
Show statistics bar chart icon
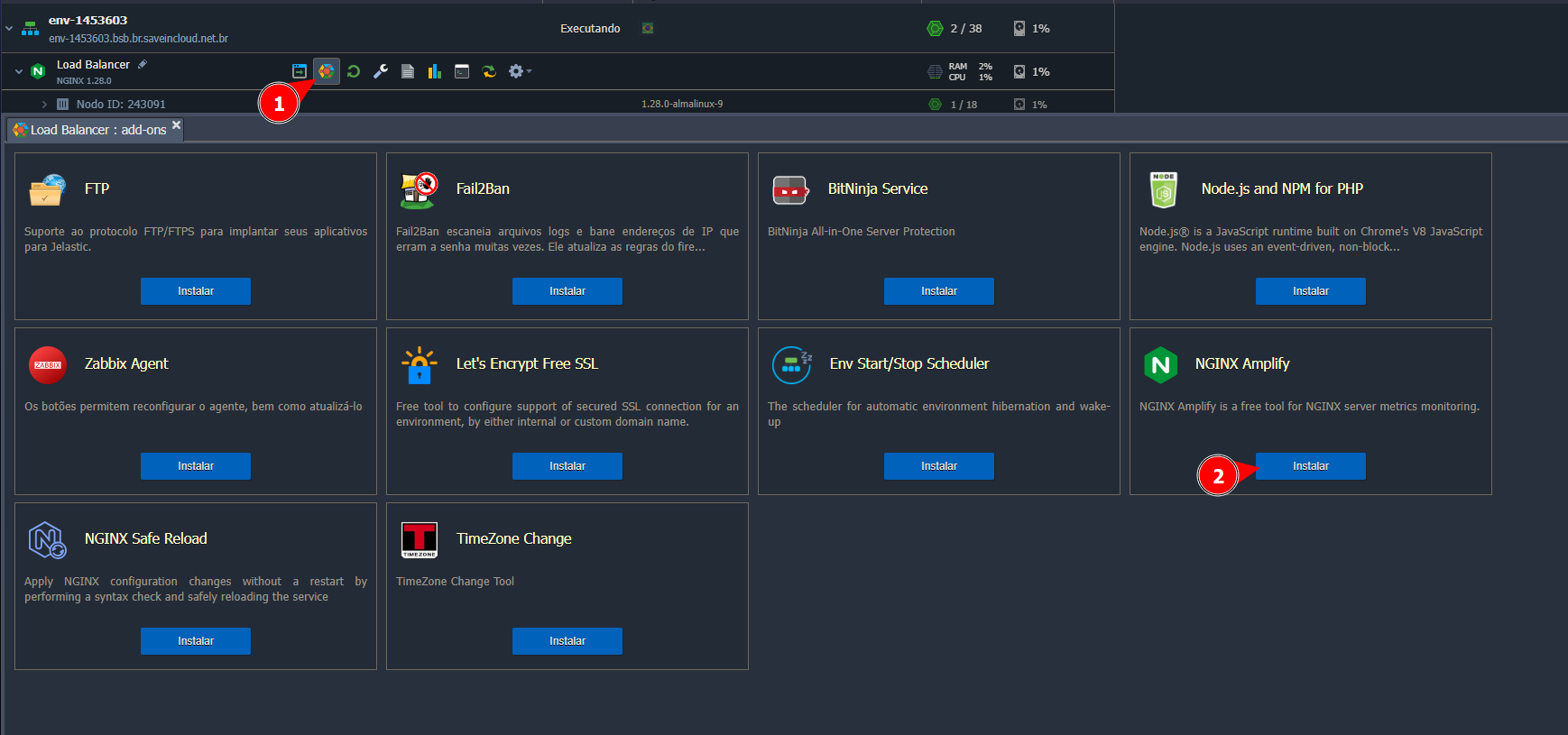pyautogui.click(x=435, y=71)
